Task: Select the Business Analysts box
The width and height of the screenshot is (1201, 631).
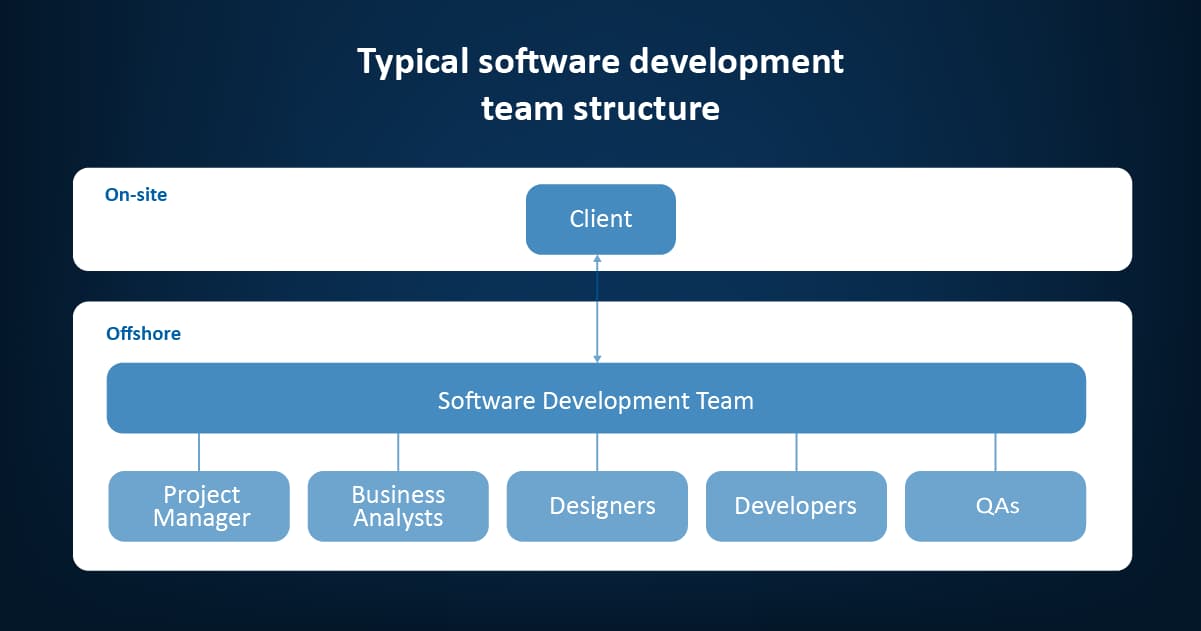Action: pos(398,506)
